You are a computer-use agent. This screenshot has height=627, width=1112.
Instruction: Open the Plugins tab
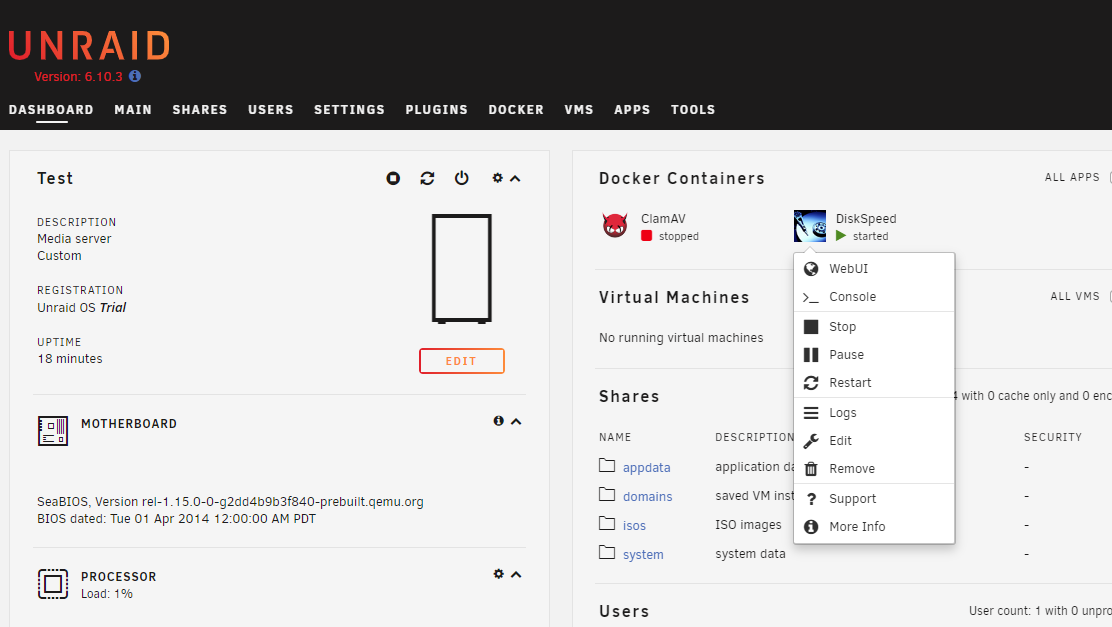(437, 110)
